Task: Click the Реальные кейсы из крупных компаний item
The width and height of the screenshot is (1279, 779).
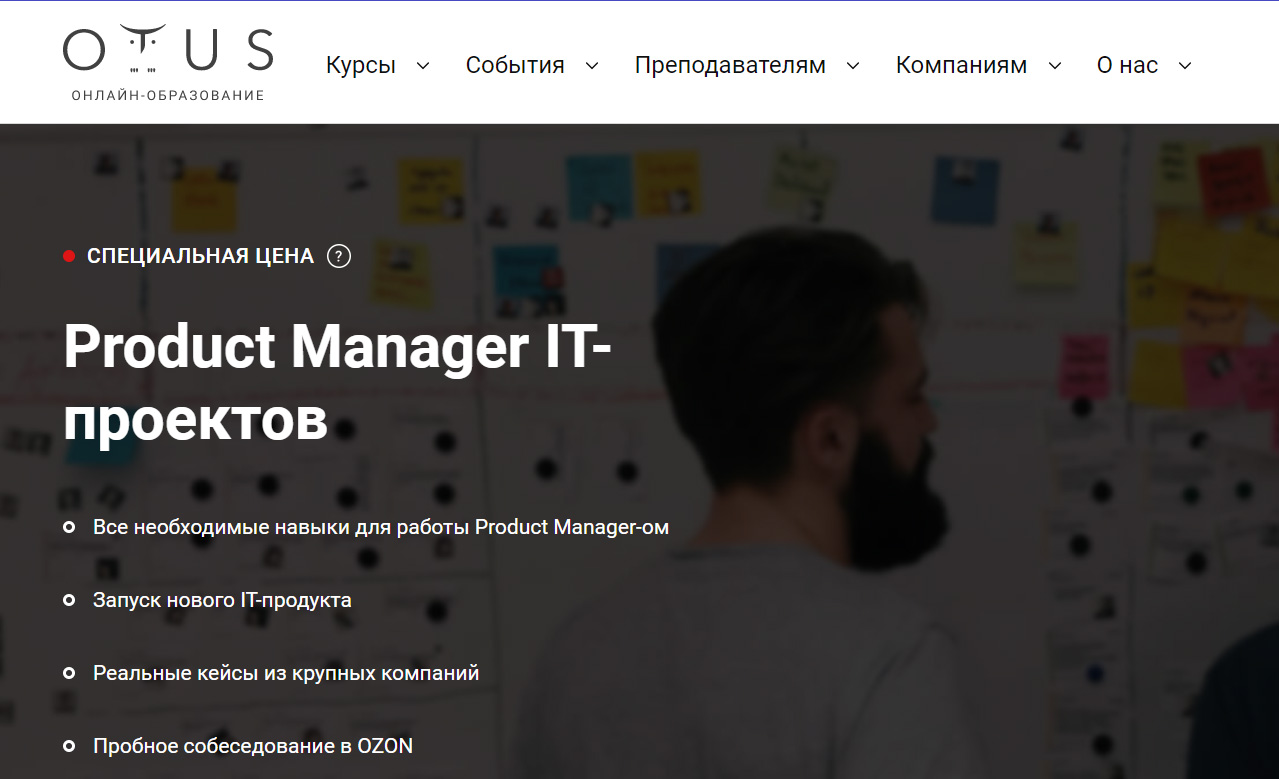Action: click(286, 673)
